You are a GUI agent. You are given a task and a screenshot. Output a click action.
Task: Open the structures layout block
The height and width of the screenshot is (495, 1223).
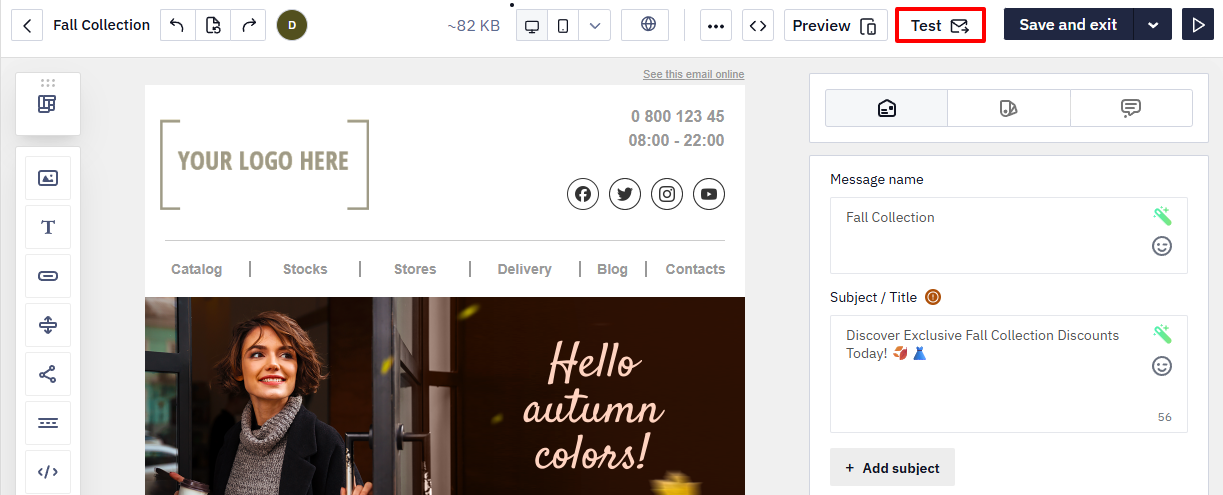(x=48, y=104)
